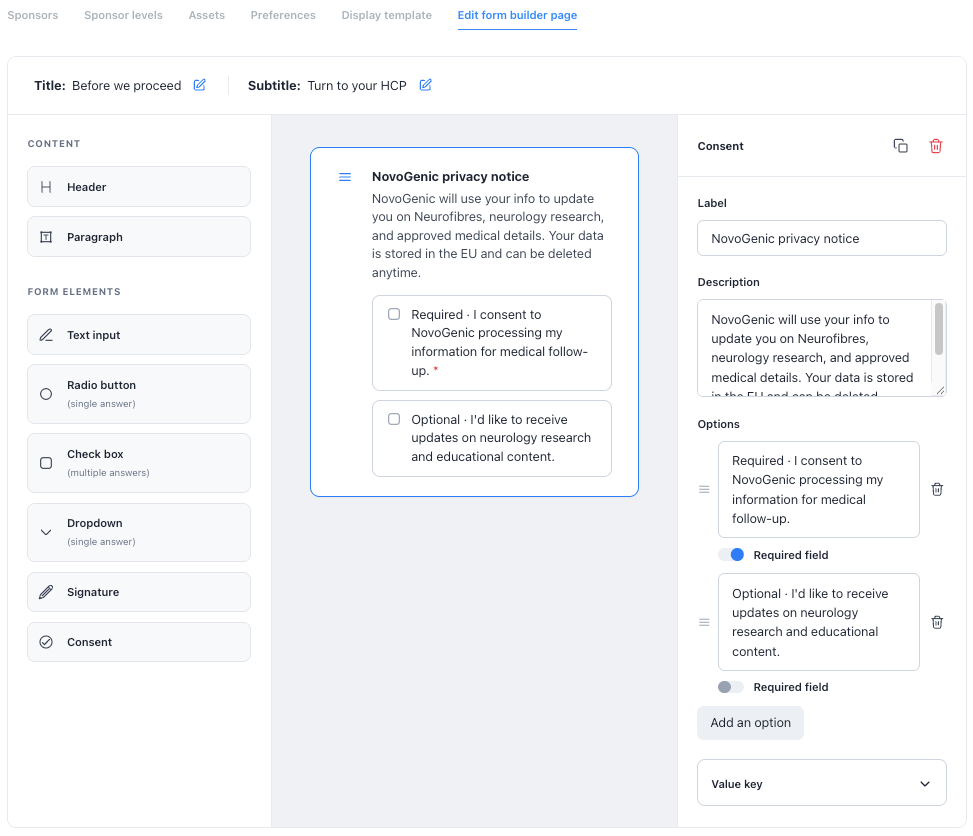Click the Paragraph element icon
Screen dimensions: 973x836
click(46, 237)
